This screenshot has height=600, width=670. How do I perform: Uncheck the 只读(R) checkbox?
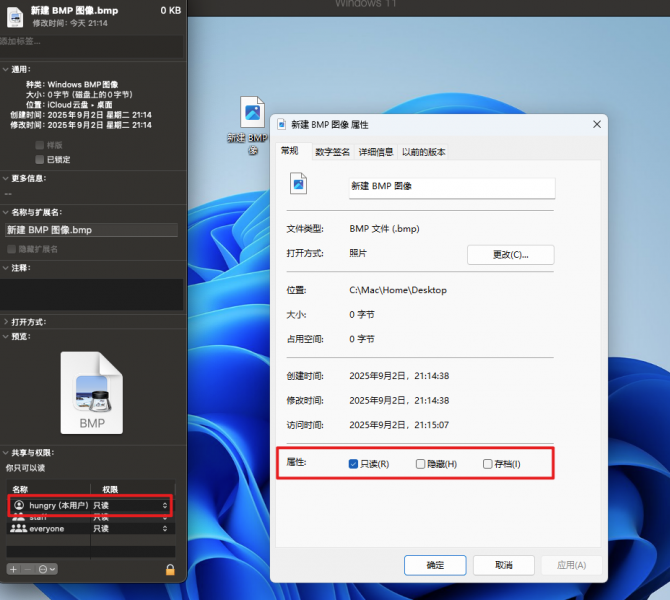click(353, 464)
